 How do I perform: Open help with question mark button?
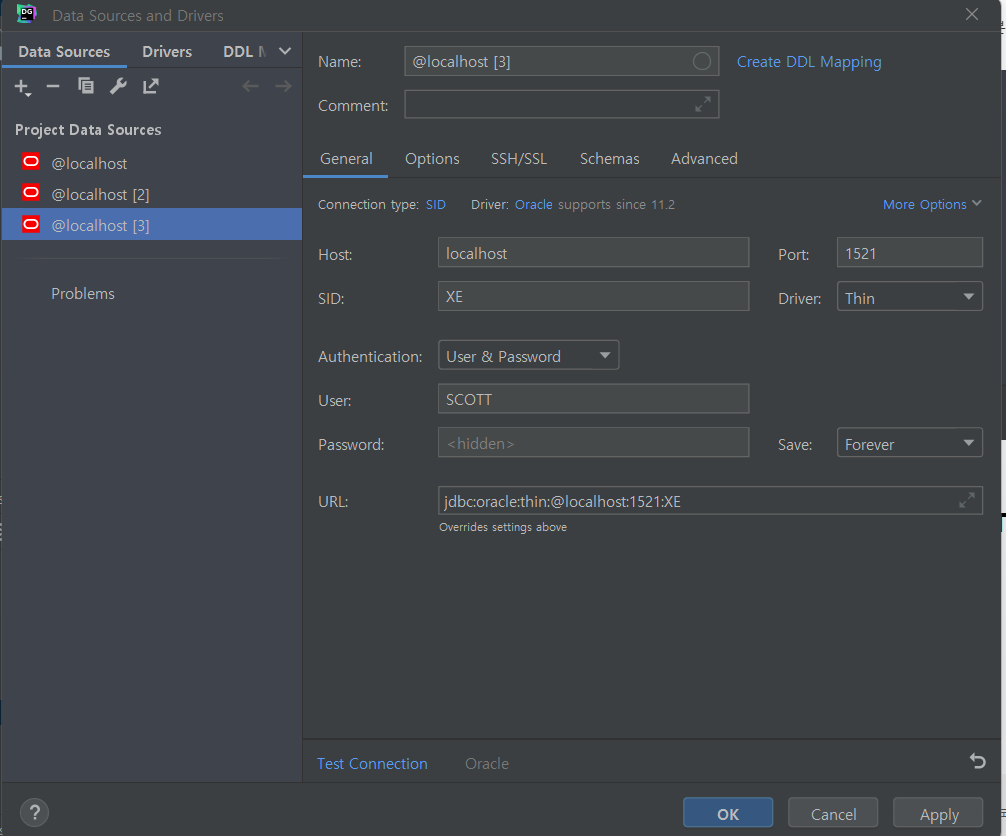(35, 812)
